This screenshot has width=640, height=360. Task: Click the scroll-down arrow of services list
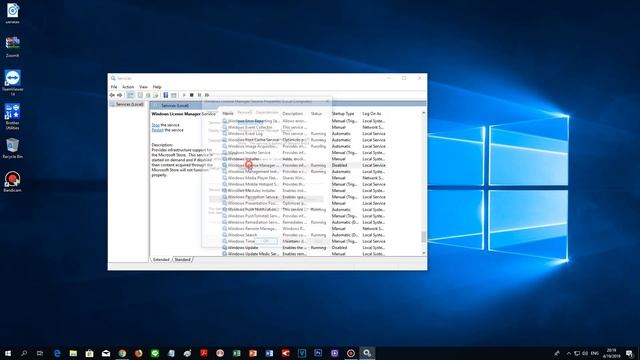424,253
